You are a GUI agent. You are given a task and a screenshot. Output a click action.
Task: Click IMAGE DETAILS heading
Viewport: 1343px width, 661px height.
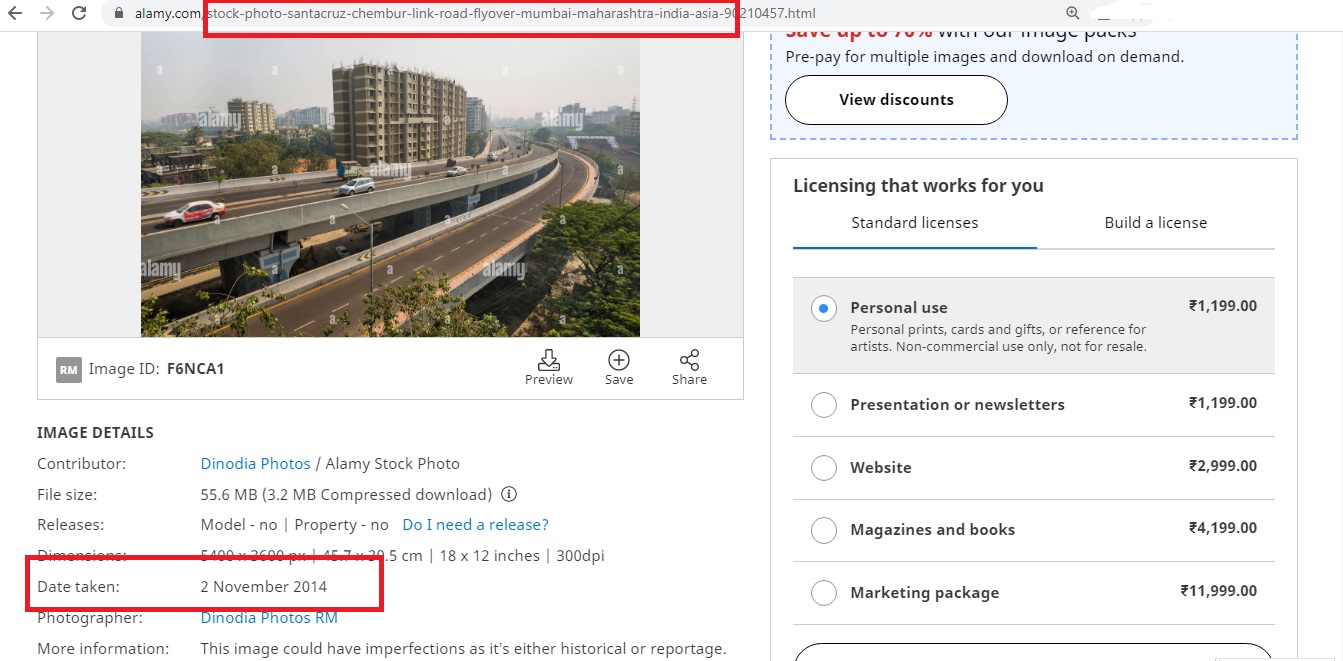pyautogui.click(x=96, y=433)
